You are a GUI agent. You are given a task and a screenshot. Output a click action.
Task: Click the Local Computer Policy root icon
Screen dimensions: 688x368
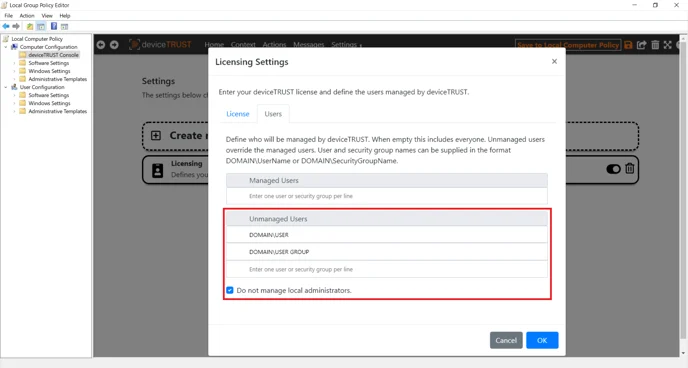[x=5, y=39]
